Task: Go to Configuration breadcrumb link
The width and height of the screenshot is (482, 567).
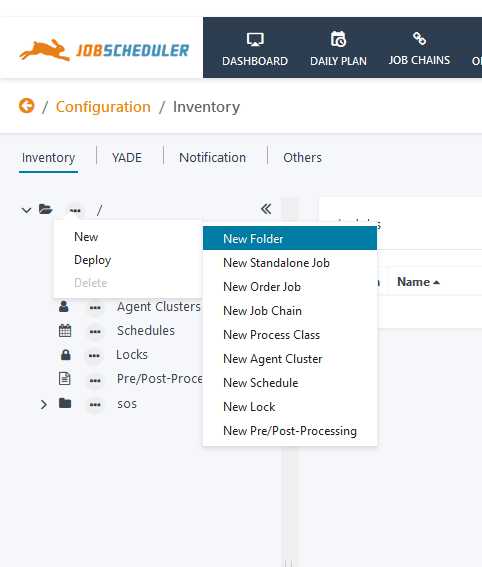Action: pyautogui.click(x=103, y=107)
